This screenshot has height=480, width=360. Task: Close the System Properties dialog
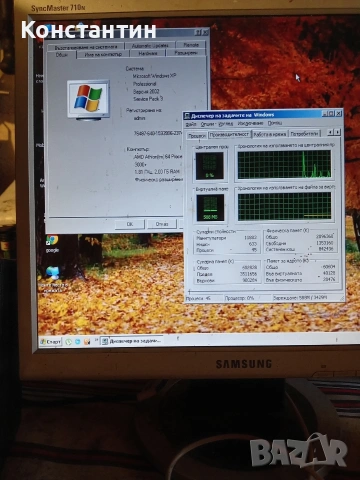tap(205, 32)
